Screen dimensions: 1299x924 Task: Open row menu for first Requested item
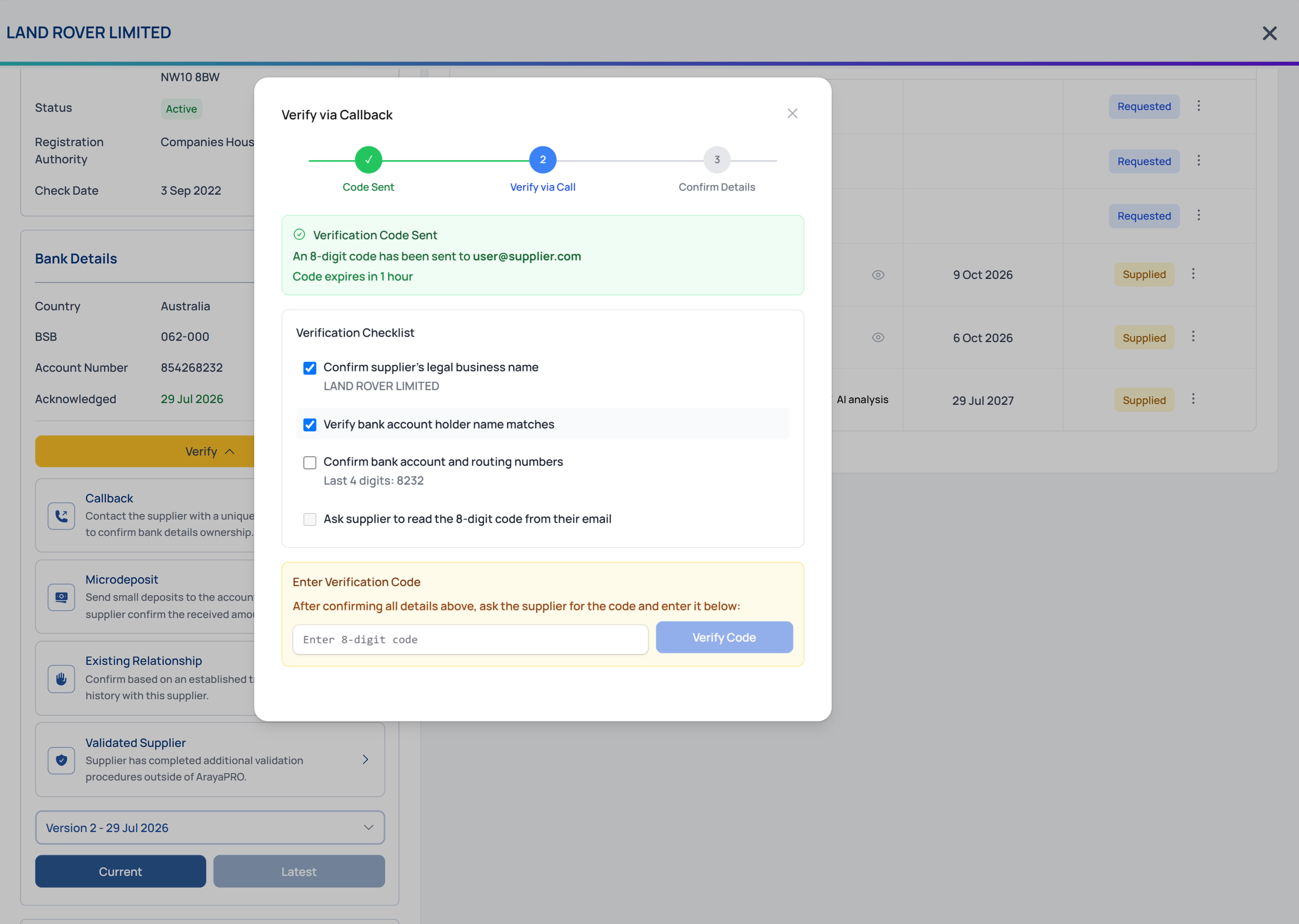[x=1198, y=106]
